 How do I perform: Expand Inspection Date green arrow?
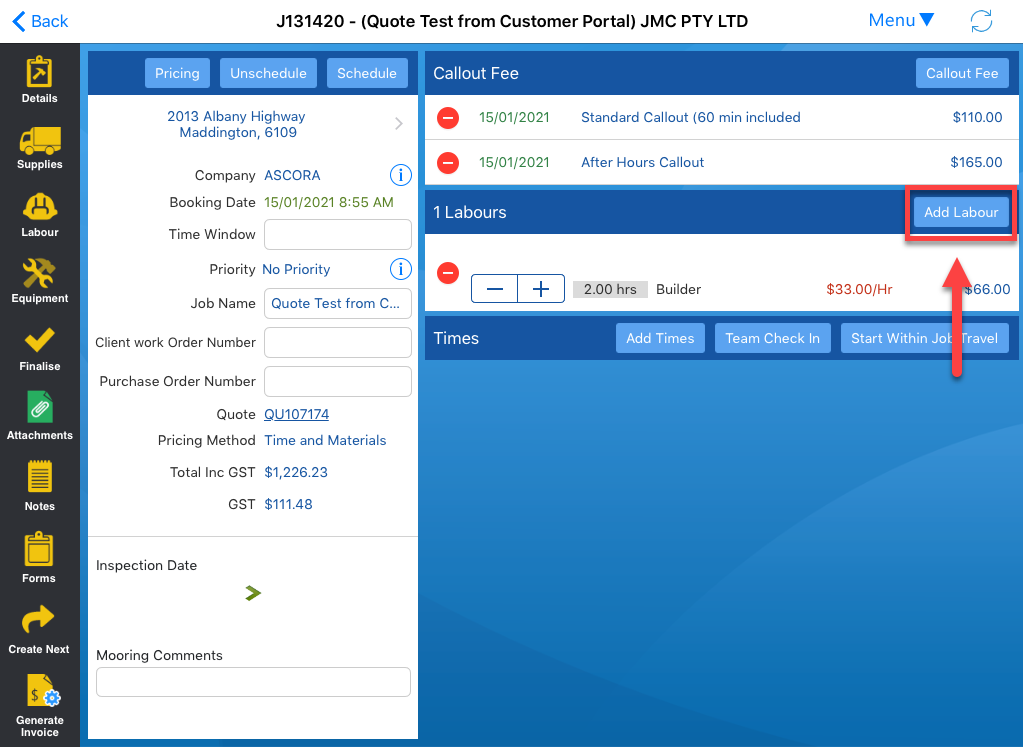(253, 593)
